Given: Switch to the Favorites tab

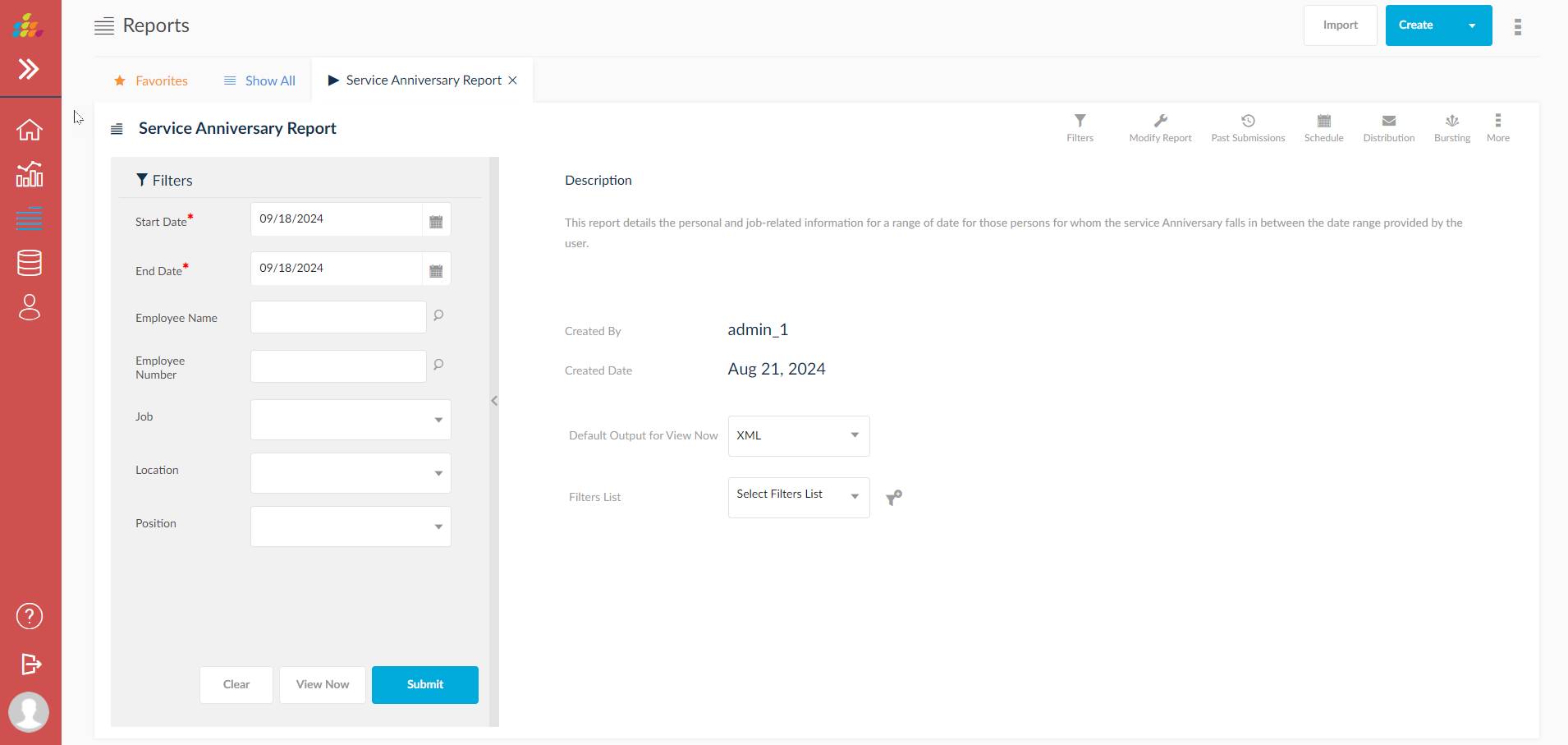Looking at the screenshot, I should point(151,80).
